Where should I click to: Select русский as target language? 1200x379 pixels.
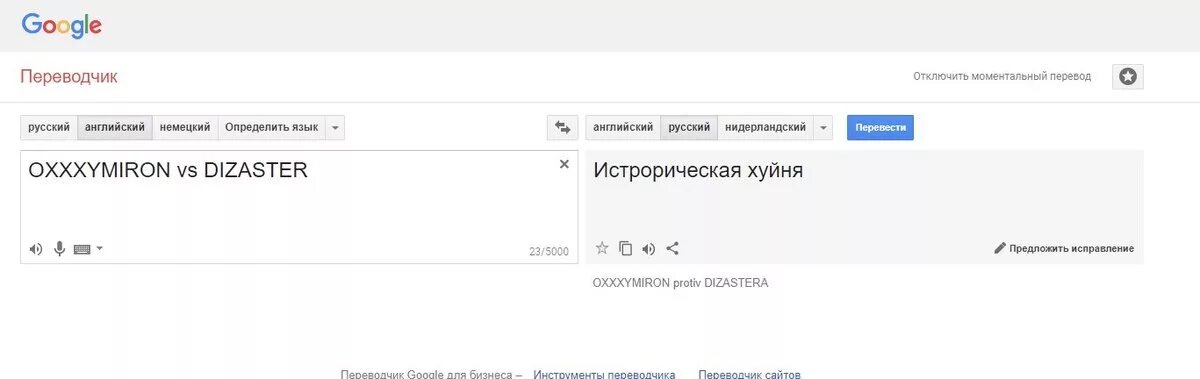tap(689, 127)
